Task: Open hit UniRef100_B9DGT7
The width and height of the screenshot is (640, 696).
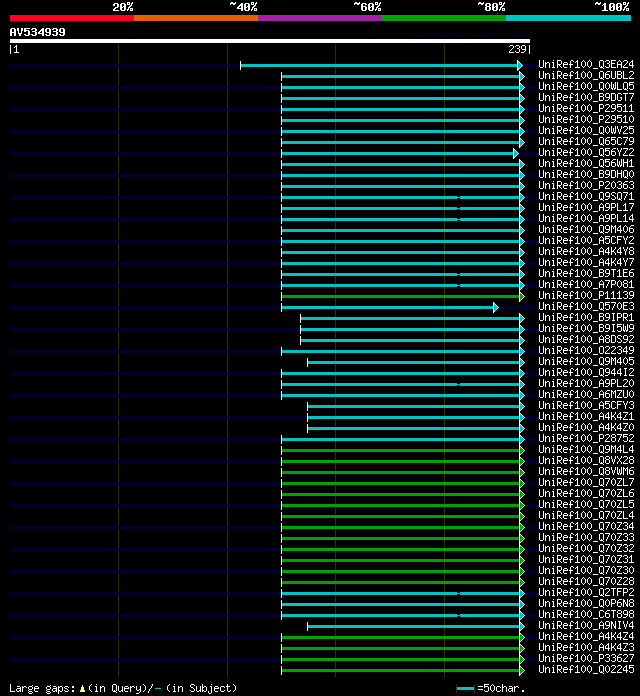Action: (x=586, y=97)
